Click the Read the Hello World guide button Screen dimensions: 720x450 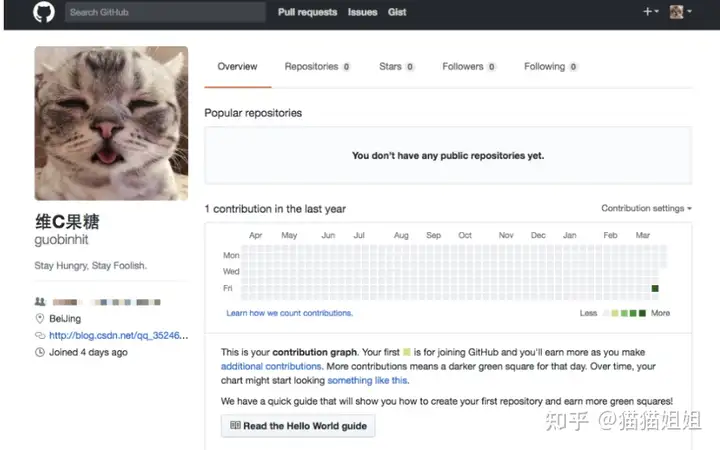pyautogui.click(x=298, y=426)
